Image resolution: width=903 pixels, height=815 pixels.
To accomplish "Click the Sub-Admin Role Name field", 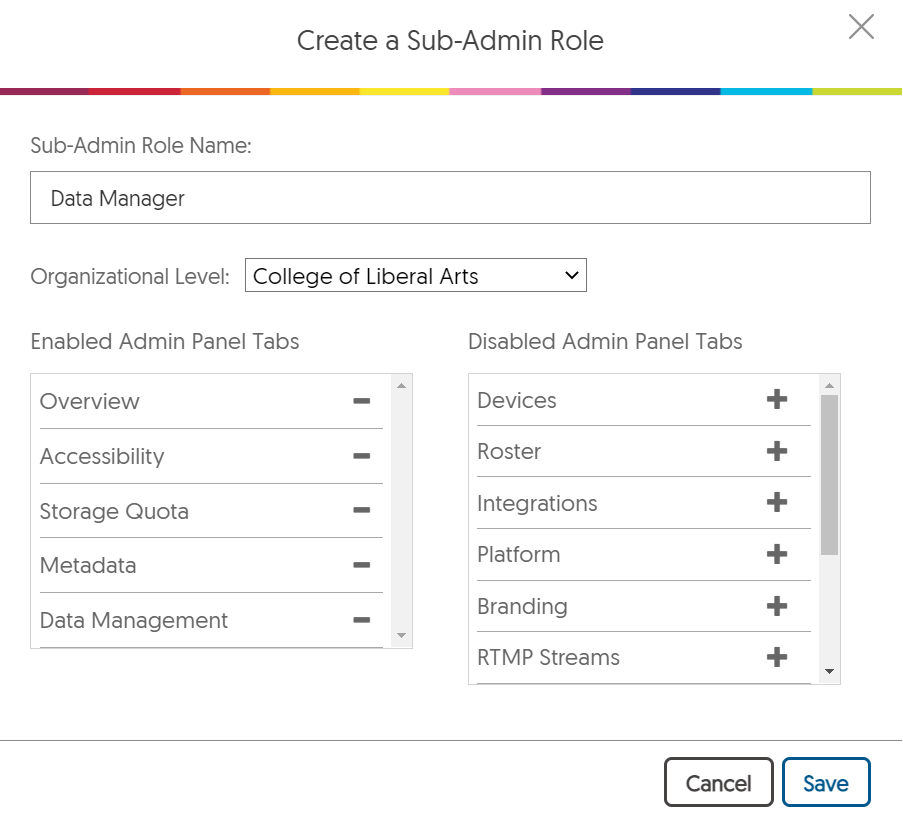I will [x=450, y=198].
